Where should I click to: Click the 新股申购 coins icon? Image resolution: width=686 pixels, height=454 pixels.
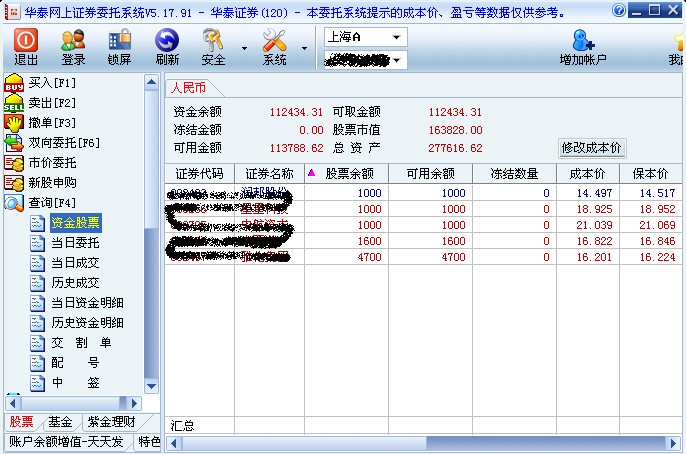tap(14, 183)
